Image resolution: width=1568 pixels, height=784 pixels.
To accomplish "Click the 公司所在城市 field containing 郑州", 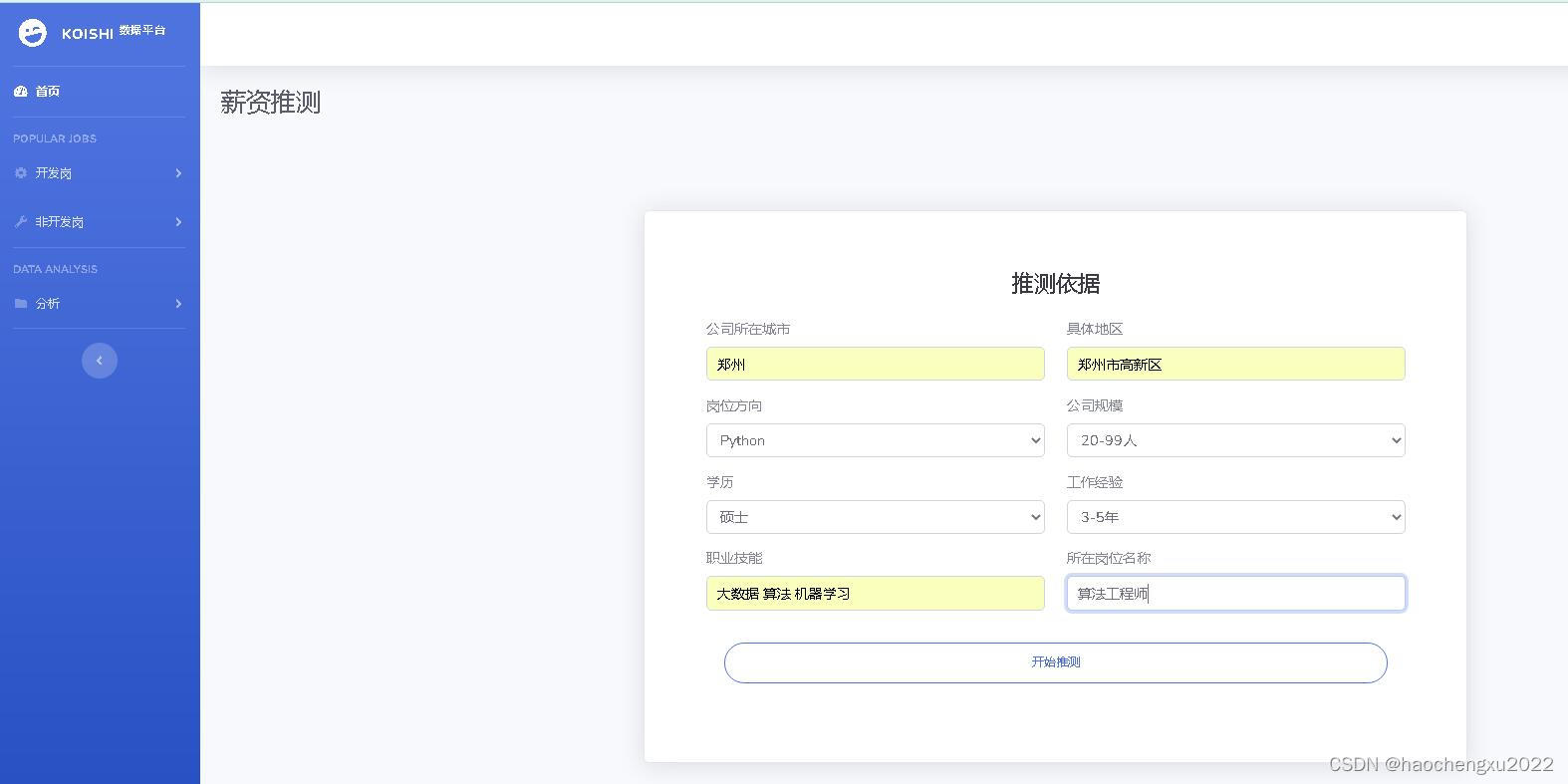I will pos(876,364).
